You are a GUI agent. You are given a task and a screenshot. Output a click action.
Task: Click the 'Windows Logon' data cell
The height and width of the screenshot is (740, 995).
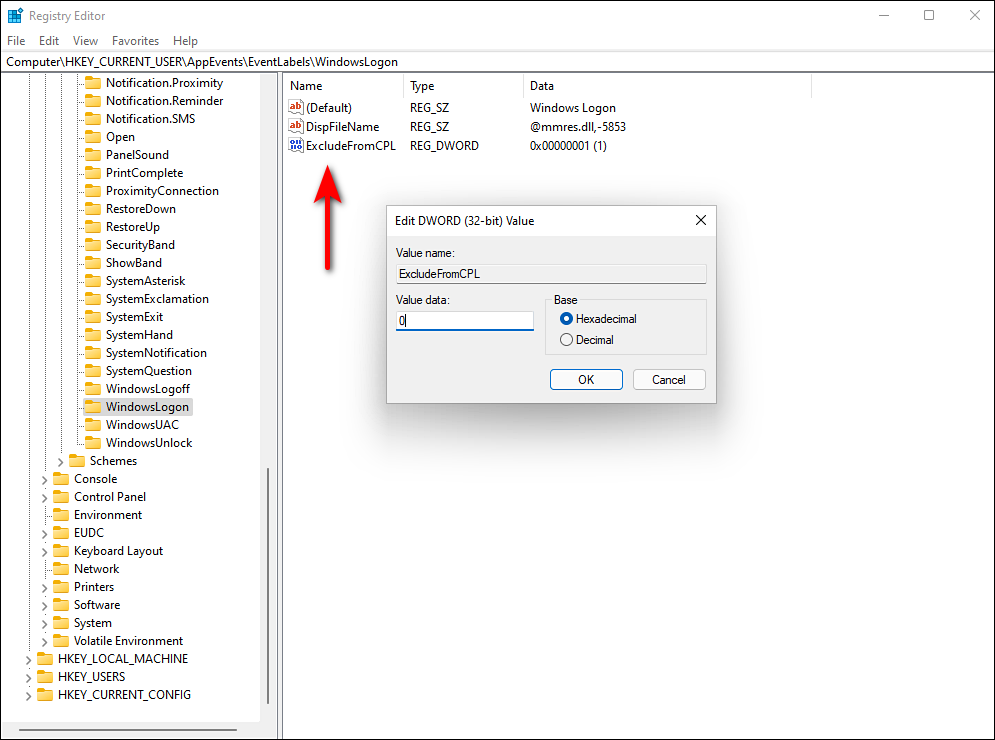tap(572, 107)
